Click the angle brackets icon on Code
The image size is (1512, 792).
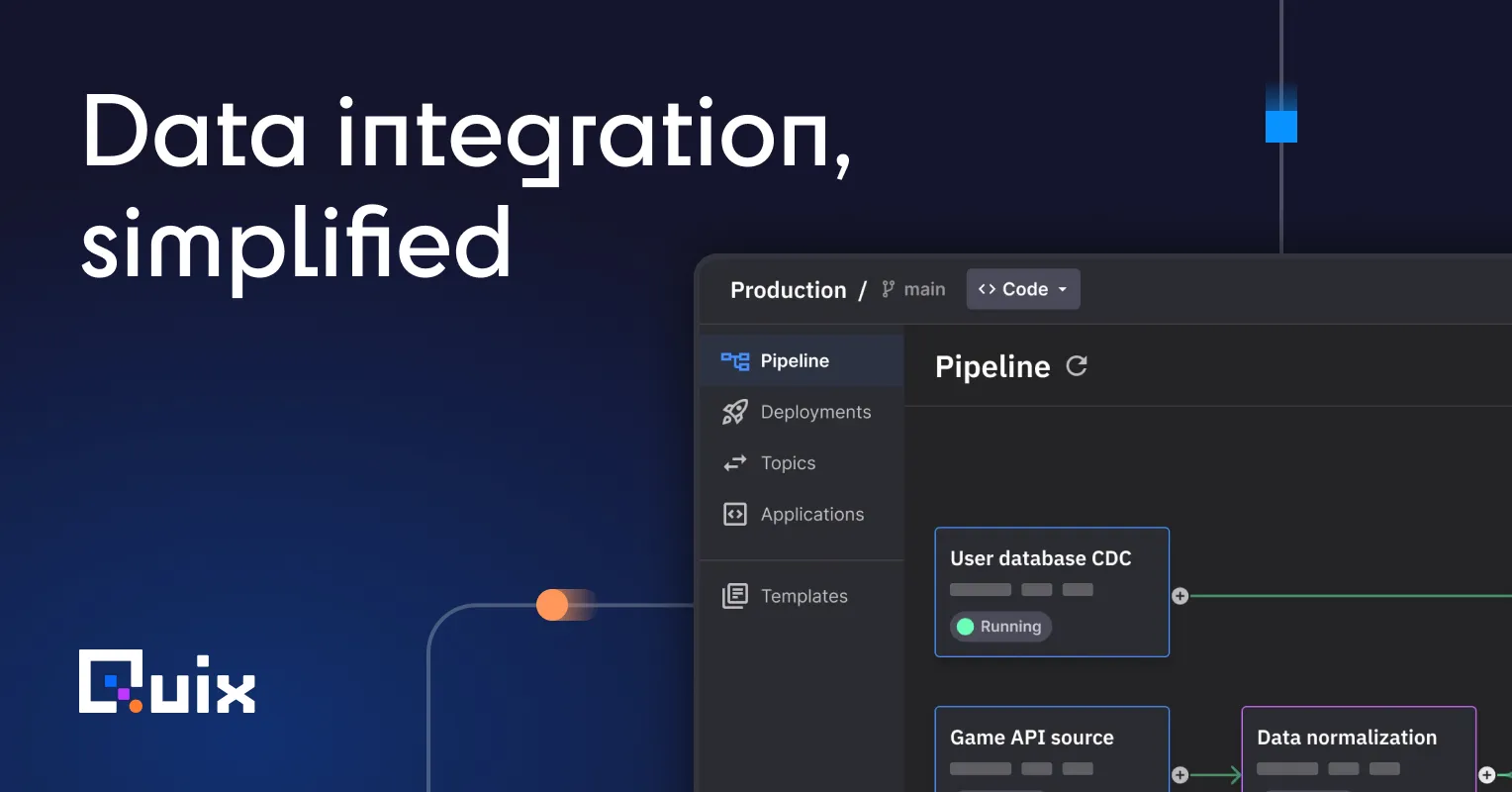[987, 289]
